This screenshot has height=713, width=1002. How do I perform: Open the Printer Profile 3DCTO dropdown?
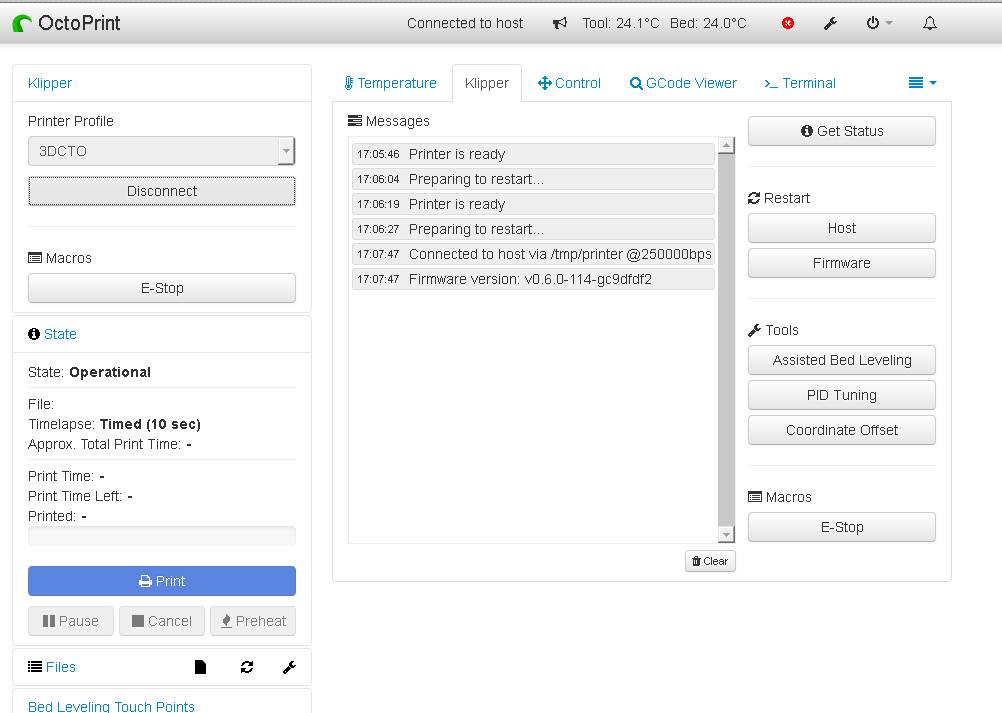click(x=162, y=151)
